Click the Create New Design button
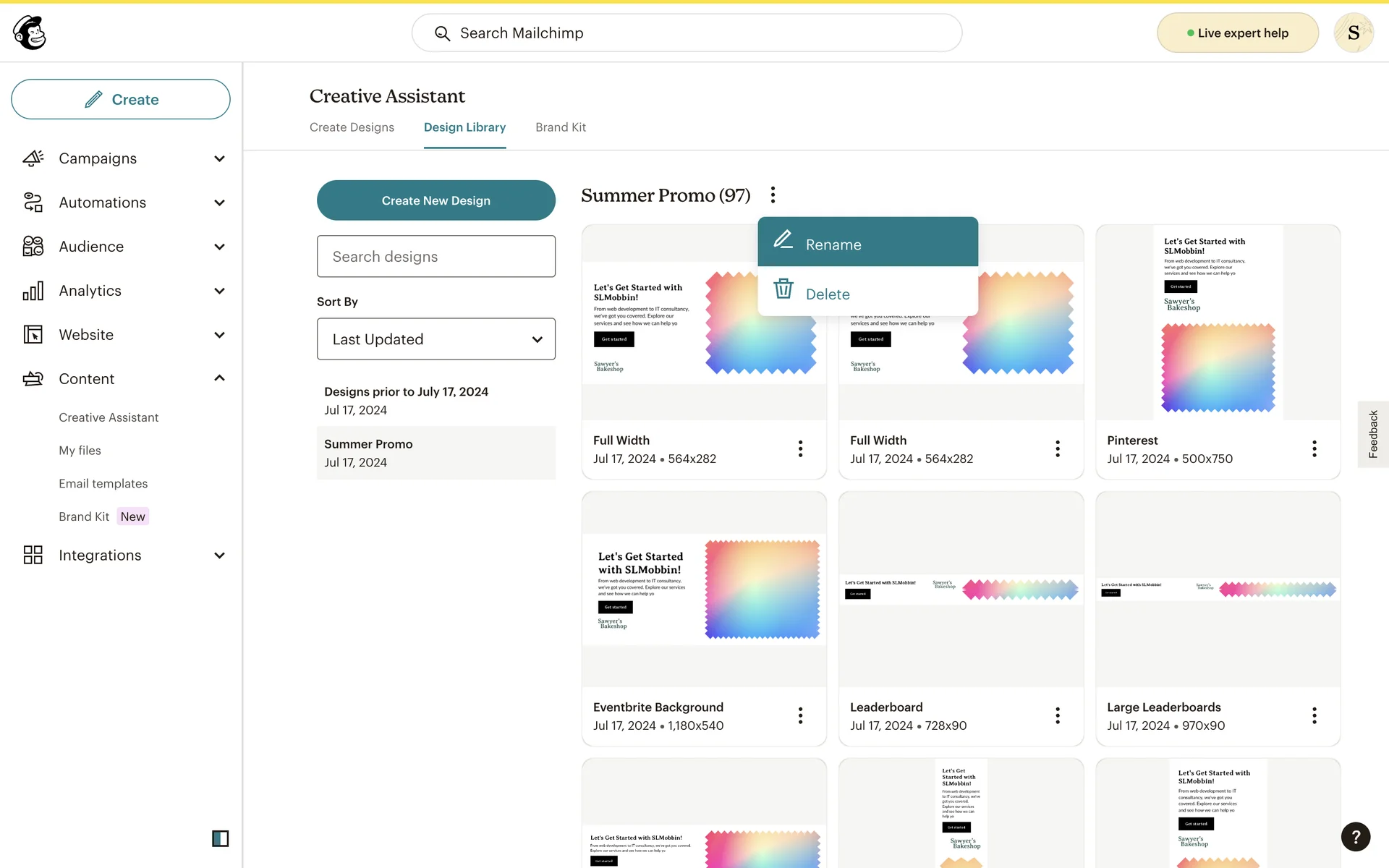The width and height of the screenshot is (1389, 868). pos(436,200)
